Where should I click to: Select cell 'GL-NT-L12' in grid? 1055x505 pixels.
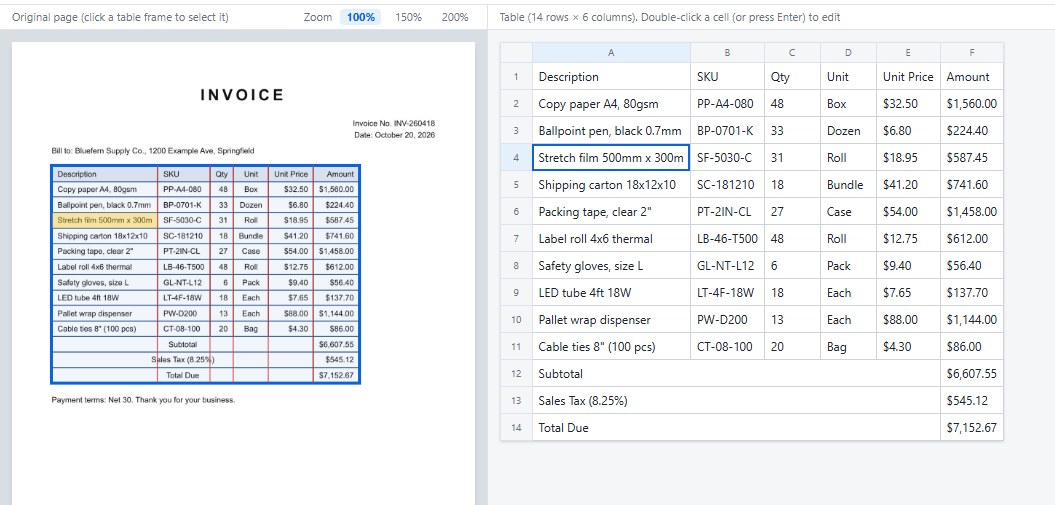click(x=727, y=266)
